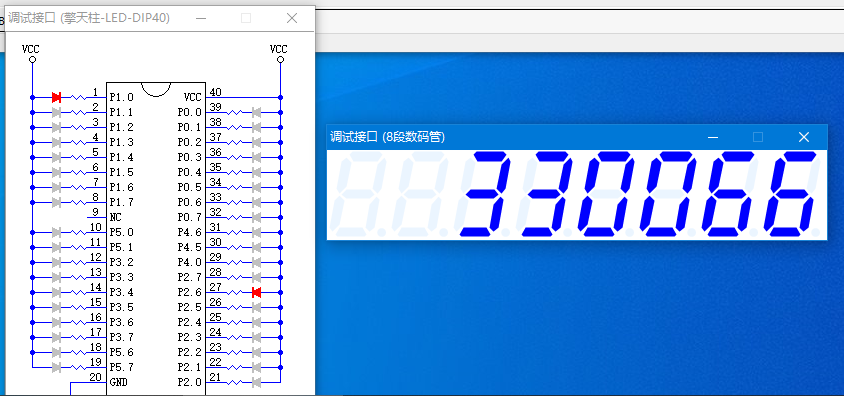844x396 pixels.
Task: Click the LED connected to P1.2
Action: [x=57, y=128]
